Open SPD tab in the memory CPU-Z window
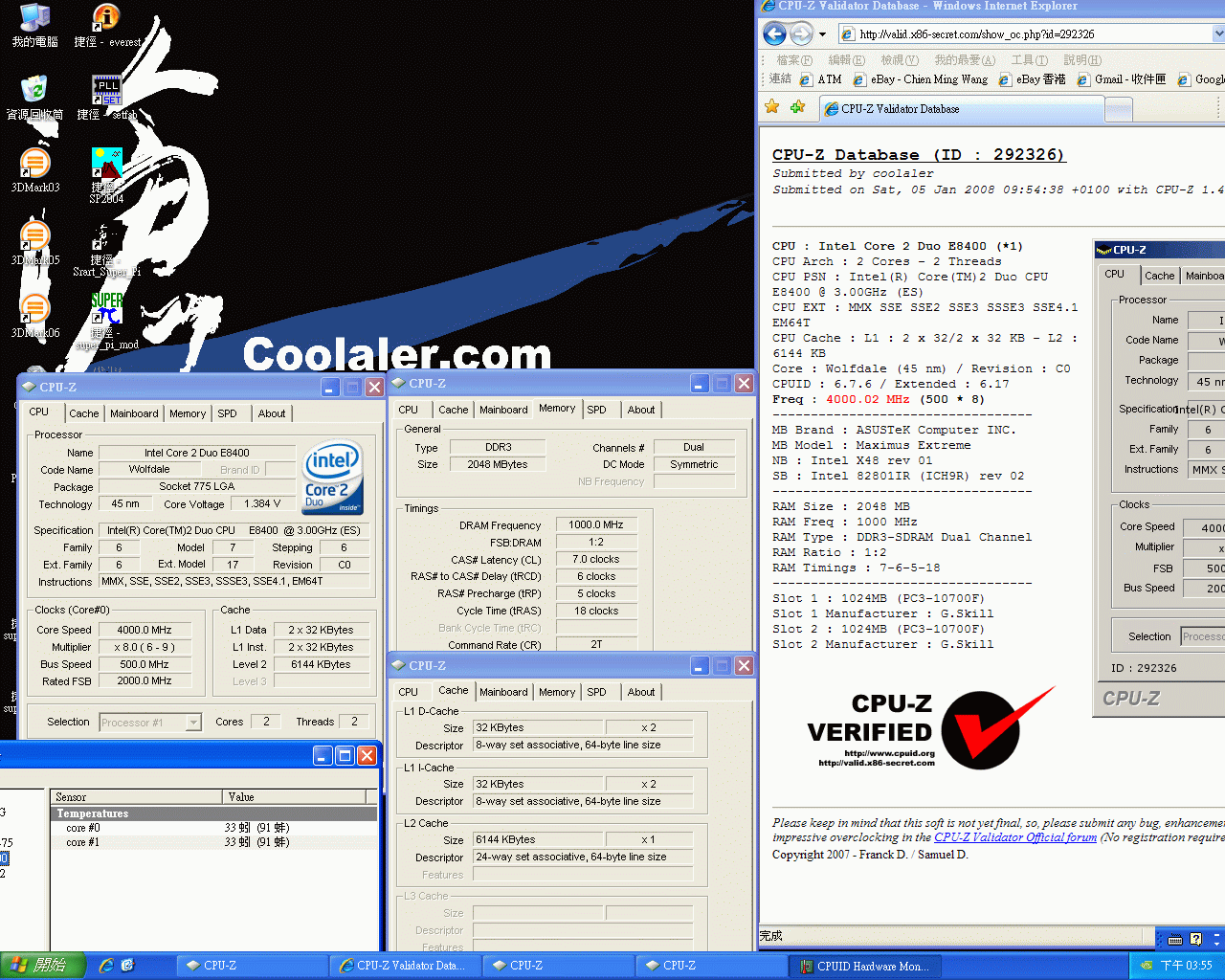Image resolution: width=1225 pixels, height=980 pixels. click(596, 410)
